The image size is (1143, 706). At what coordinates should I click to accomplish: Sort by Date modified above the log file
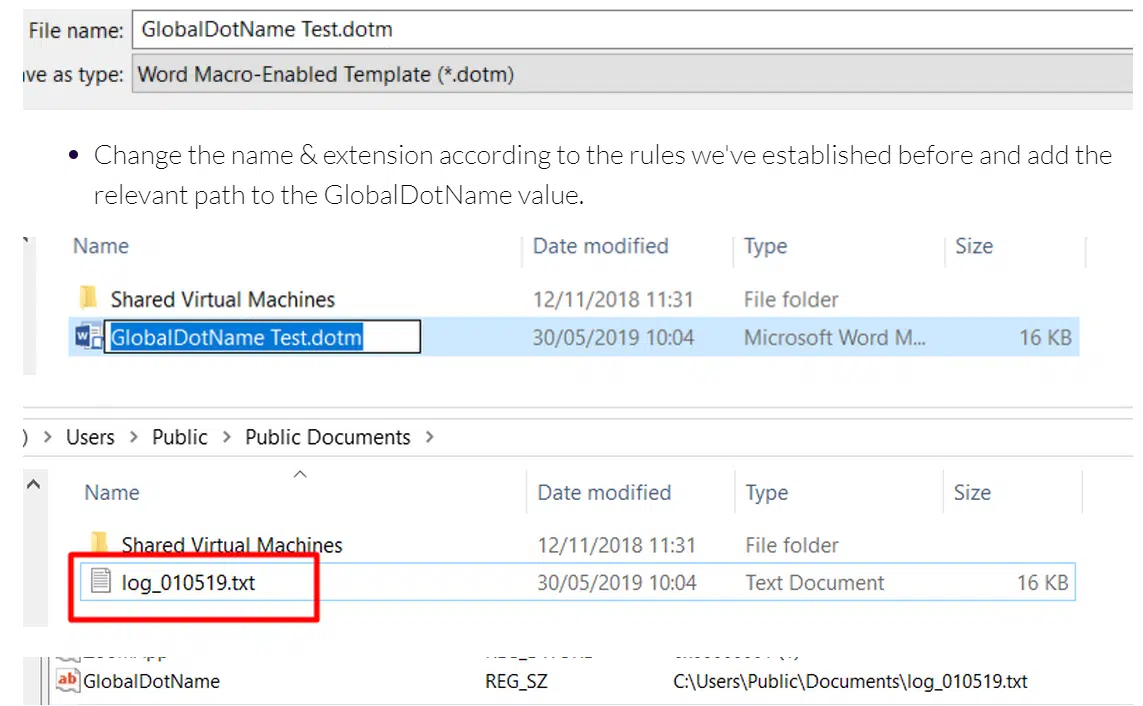click(x=604, y=492)
